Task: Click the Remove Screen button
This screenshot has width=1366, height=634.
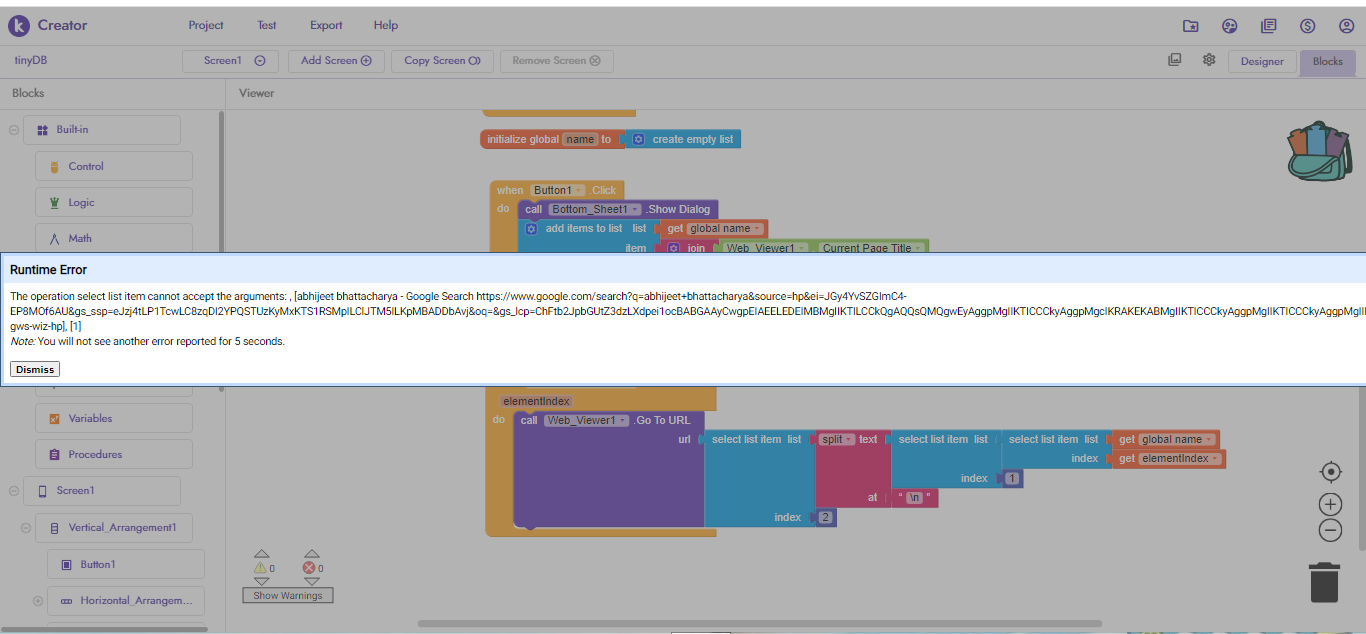Action: coord(556,61)
